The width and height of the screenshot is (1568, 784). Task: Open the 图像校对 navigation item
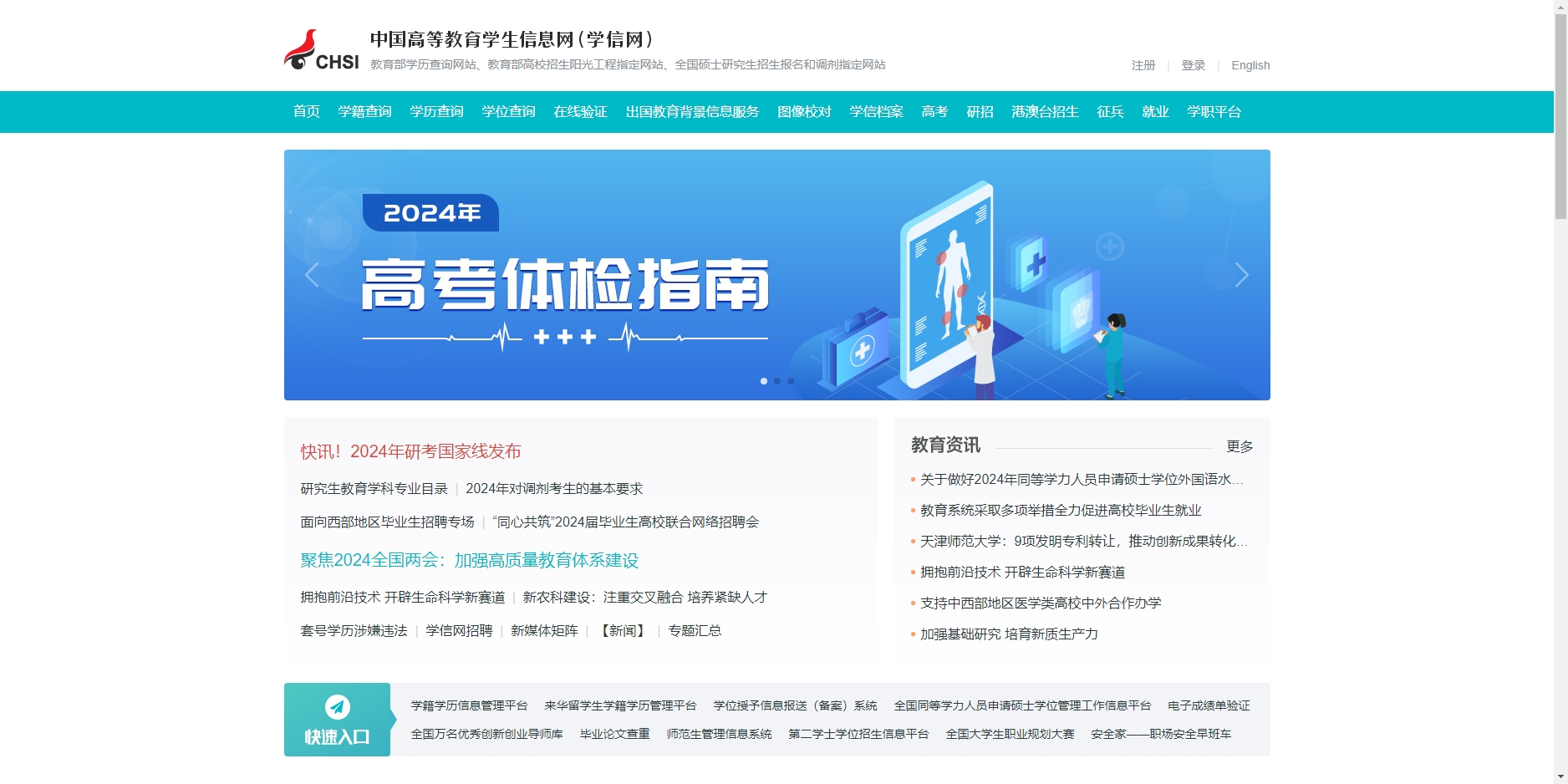[x=804, y=111]
